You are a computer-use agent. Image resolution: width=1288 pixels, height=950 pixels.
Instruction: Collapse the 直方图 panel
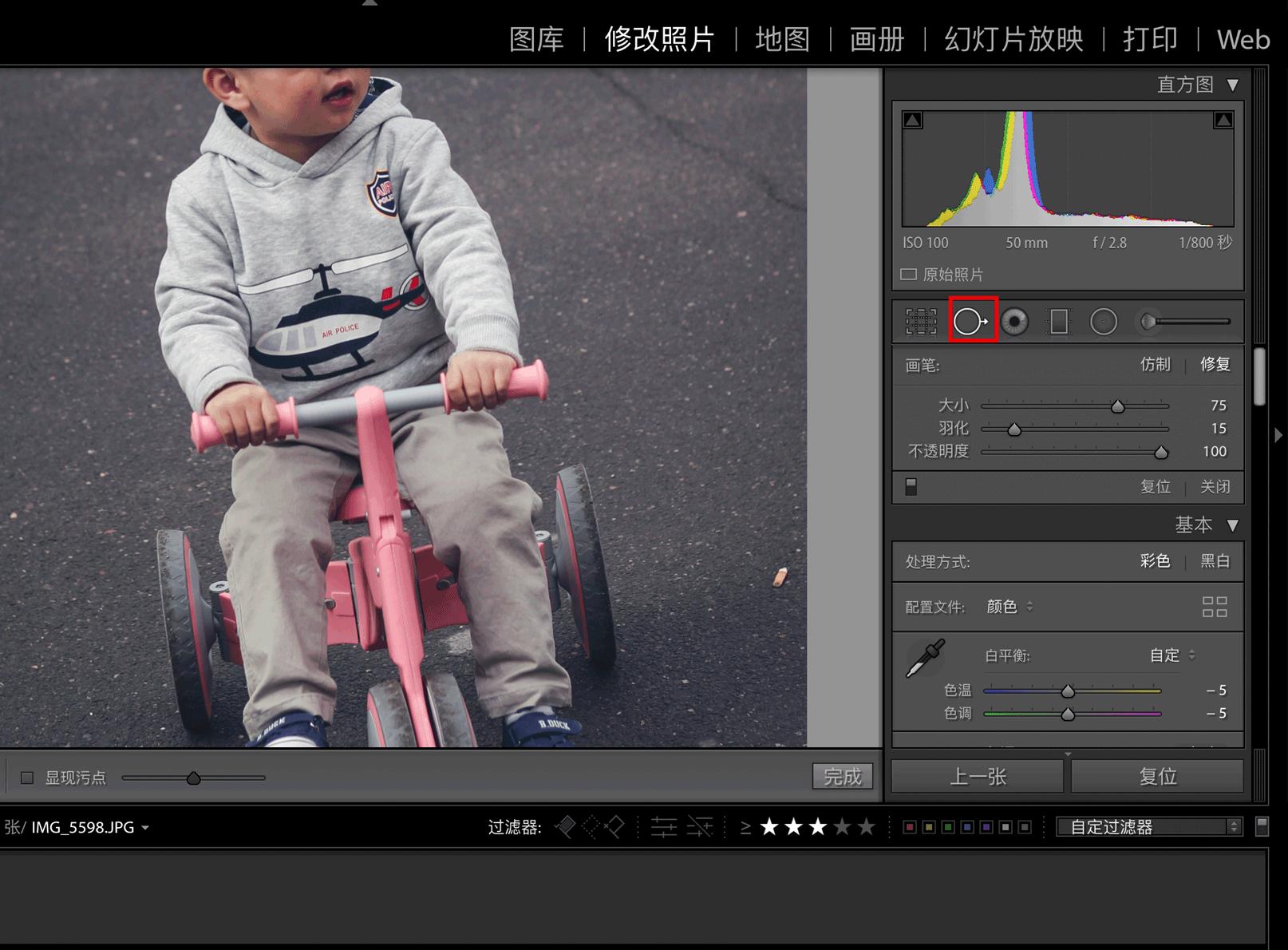point(1233,85)
